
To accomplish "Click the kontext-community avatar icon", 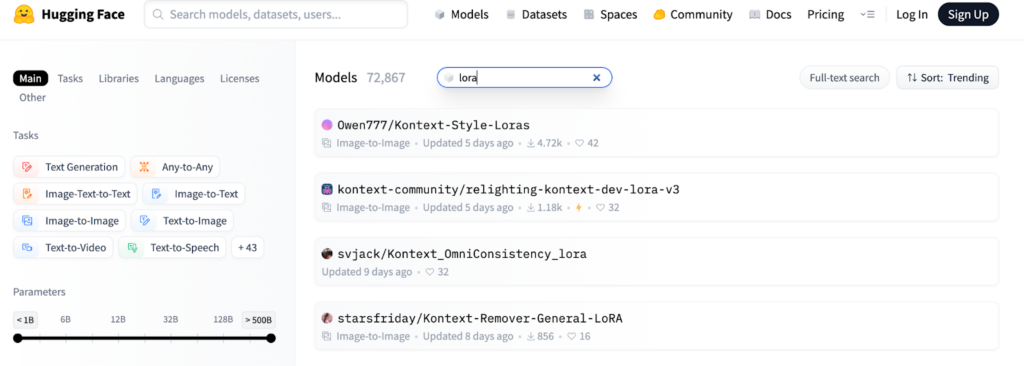I will pos(327,190).
